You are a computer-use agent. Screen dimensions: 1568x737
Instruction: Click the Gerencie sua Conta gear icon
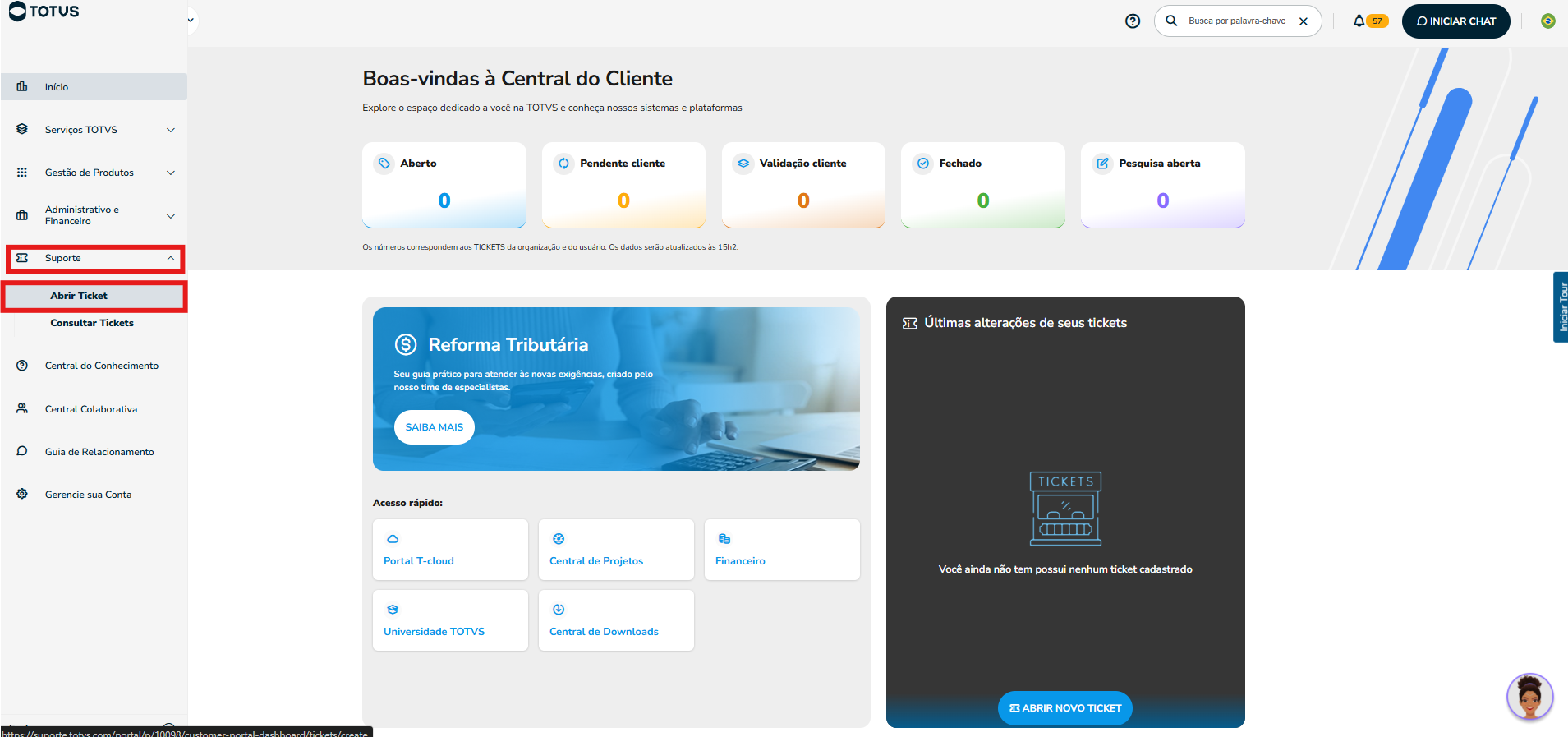click(x=22, y=494)
